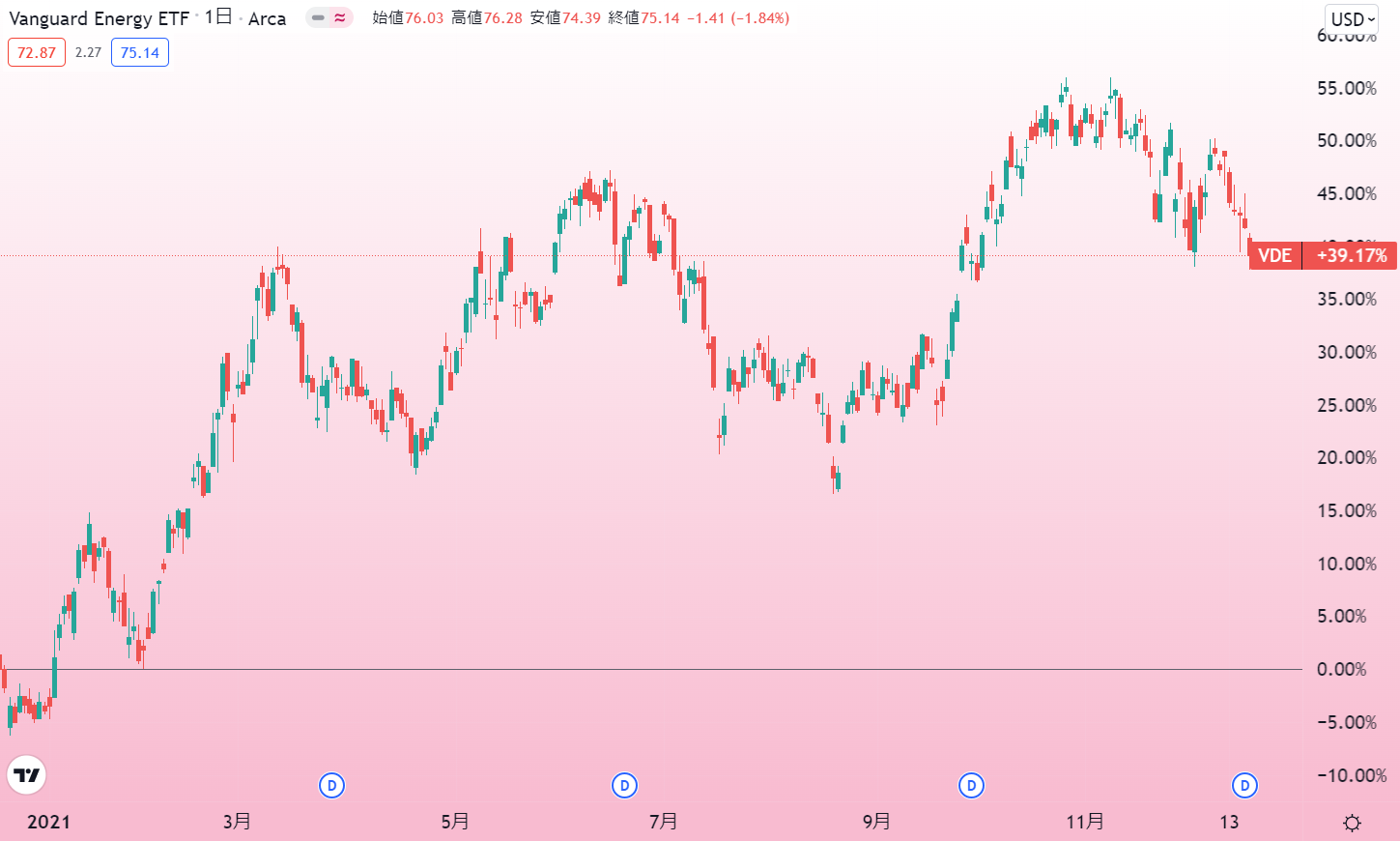Image resolution: width=1400 pixels, height=841 pixels.
Task: Click the TradingView logo icon
Action: point(27,775)
